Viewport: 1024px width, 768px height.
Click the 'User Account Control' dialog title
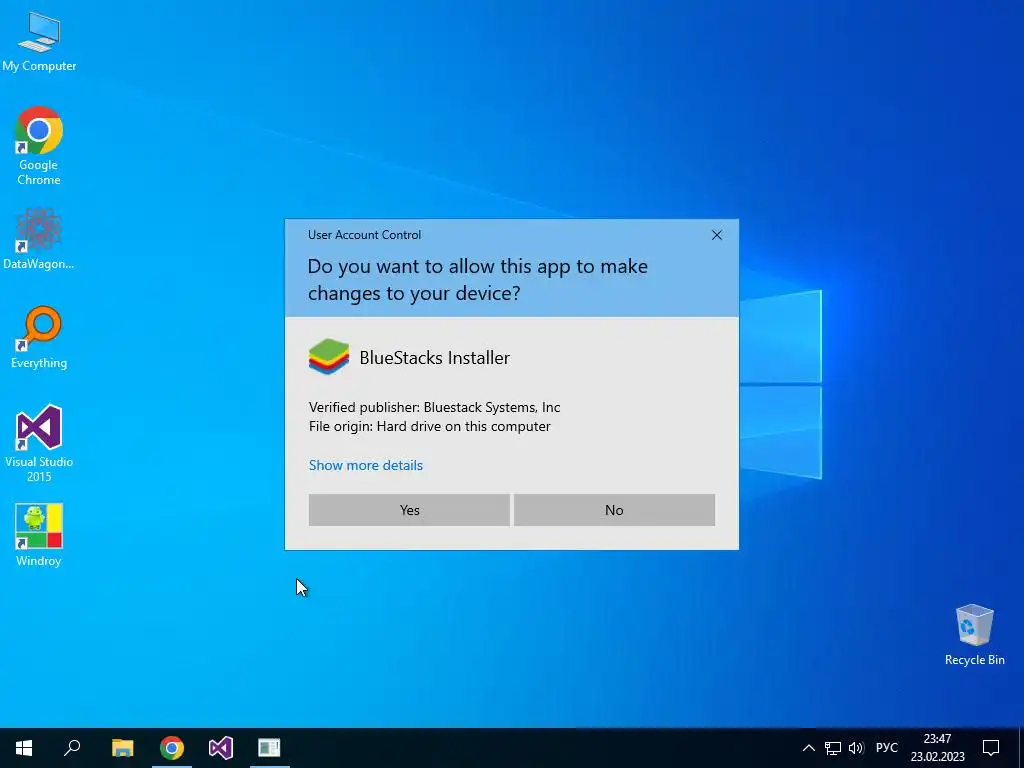tap(364, 235)
